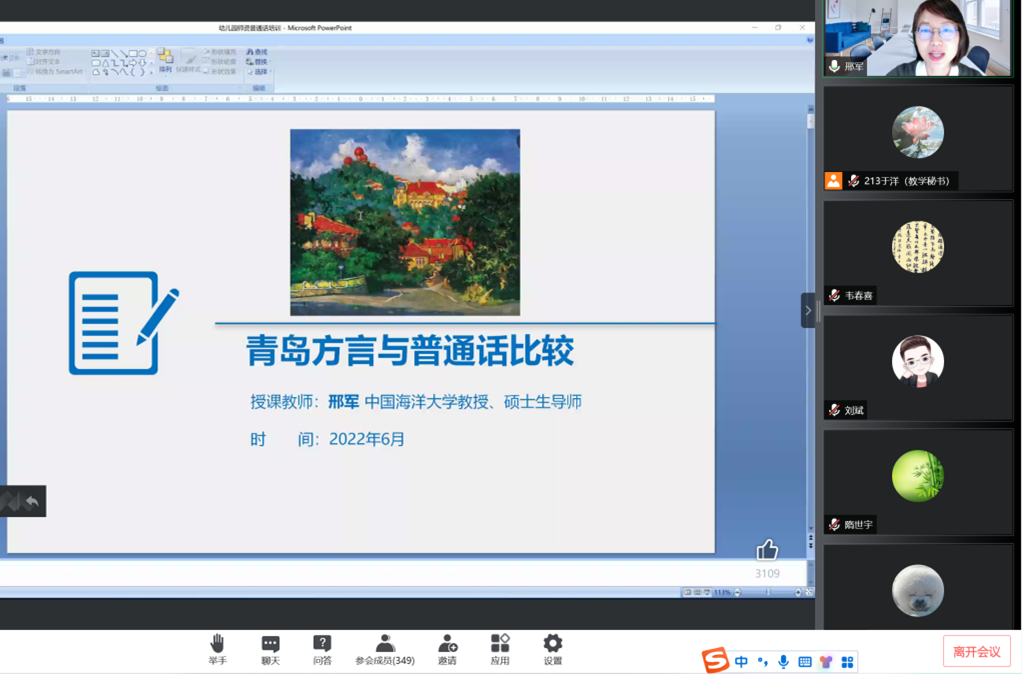Open the Q&A (问答) icon
The image size is (1022, 674).
pyautogui.click(x=321, y=642)
